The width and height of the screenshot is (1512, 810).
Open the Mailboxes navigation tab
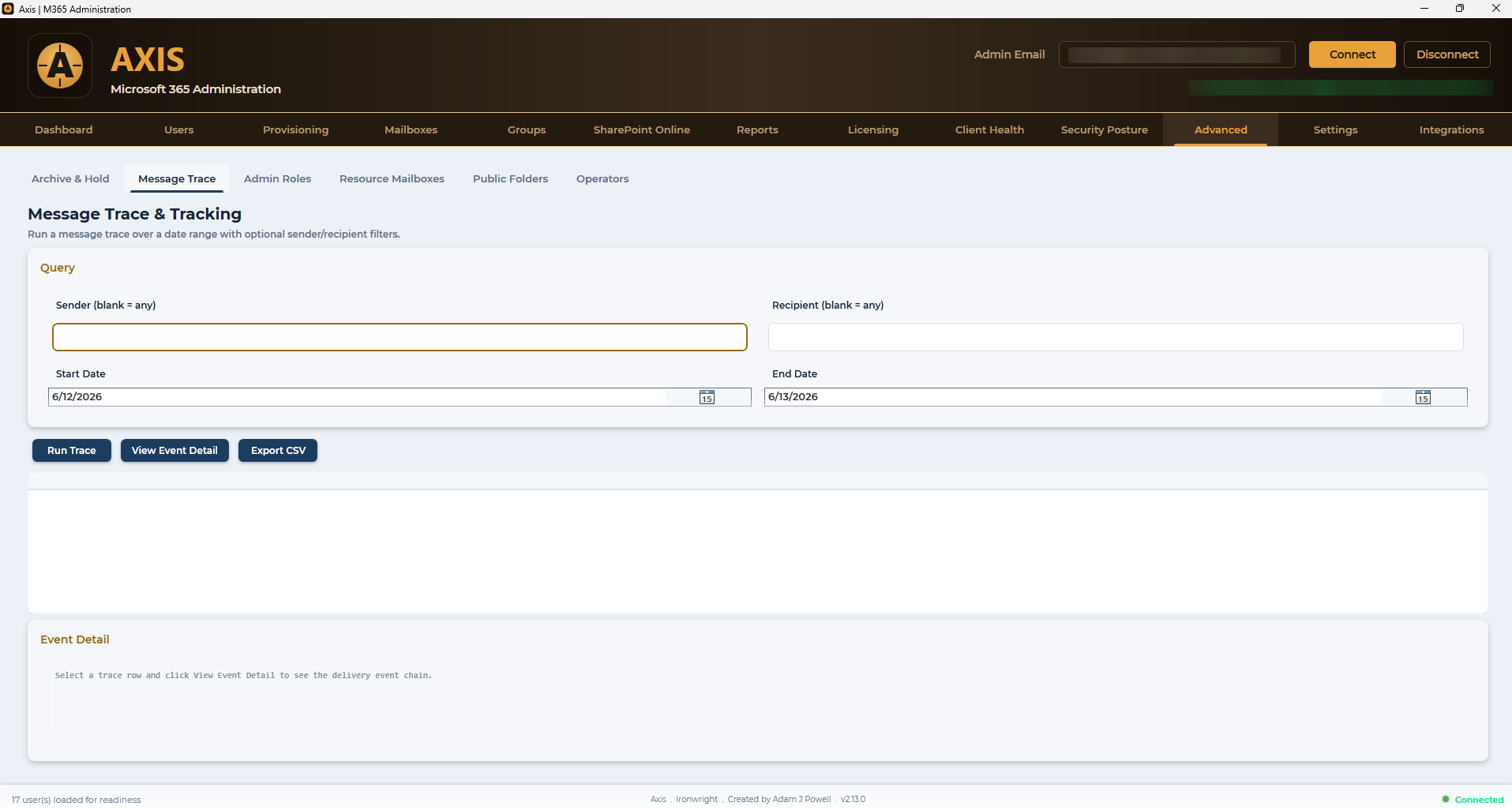click(x=411, y=130)
